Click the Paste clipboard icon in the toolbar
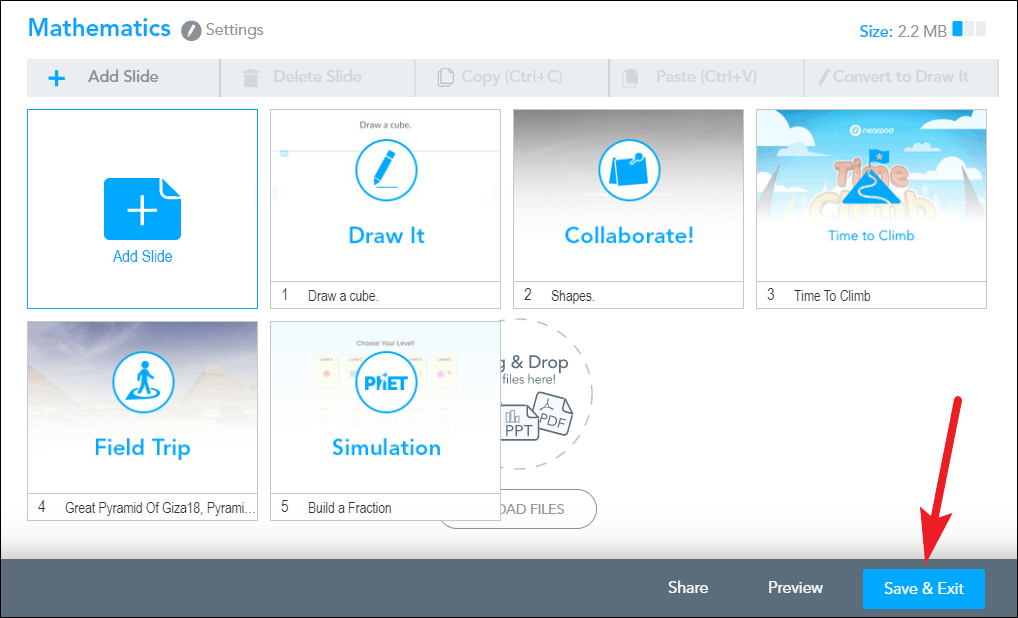1018x618 pixels. (630, 78)
